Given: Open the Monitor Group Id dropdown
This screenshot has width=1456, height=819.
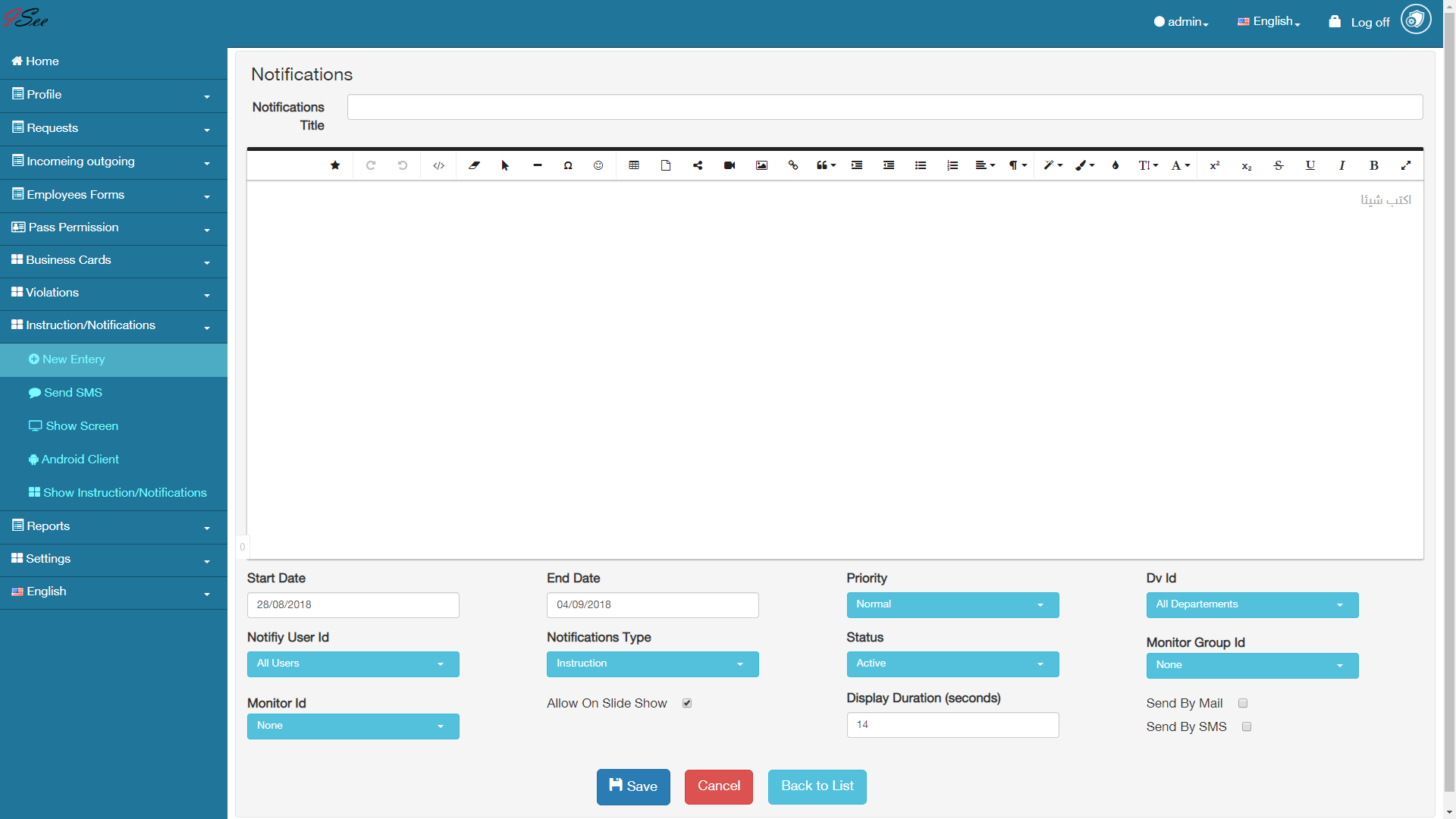Looking at the screenshot, I should point(1252,665).
